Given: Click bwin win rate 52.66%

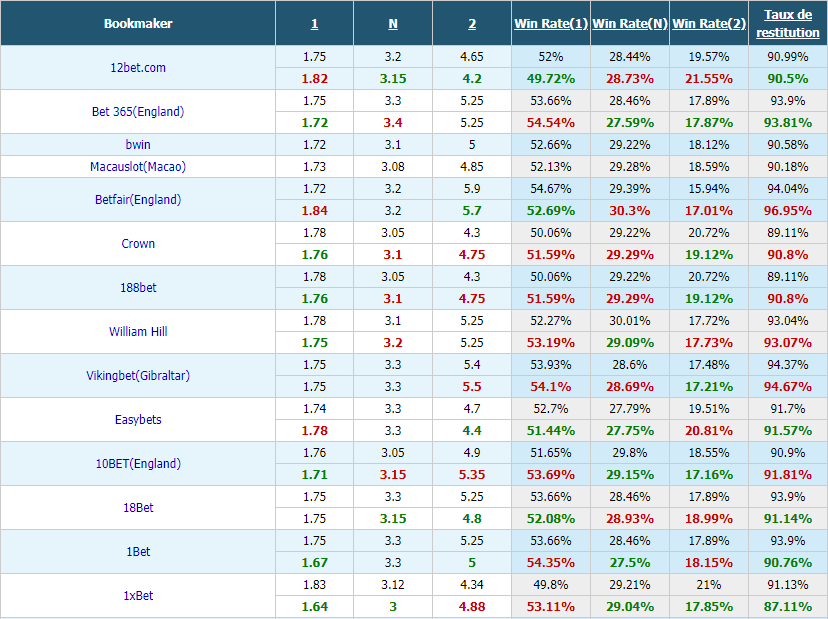Looking at the screenshot, I should coord(551,145).
